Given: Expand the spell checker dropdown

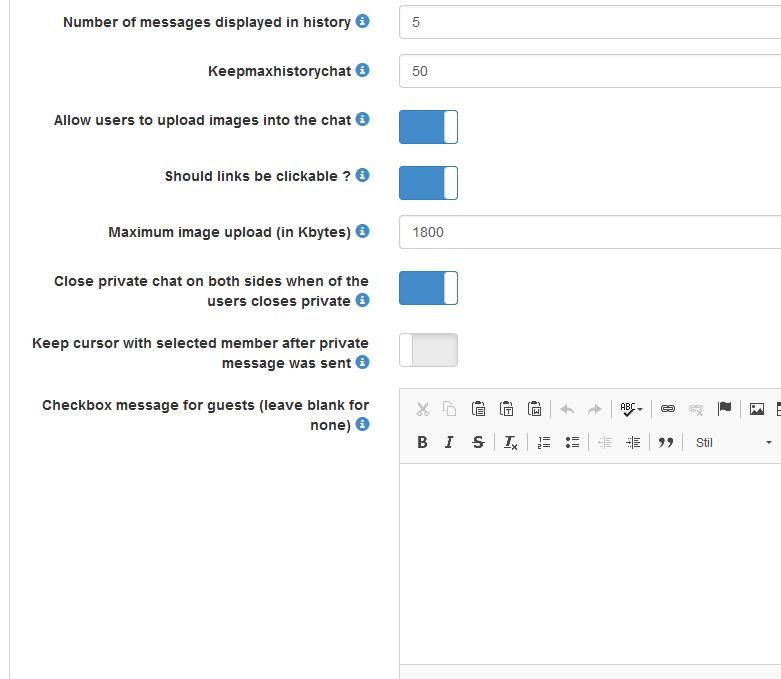Looking at the screenshot, I should click(x=631, y=408).
